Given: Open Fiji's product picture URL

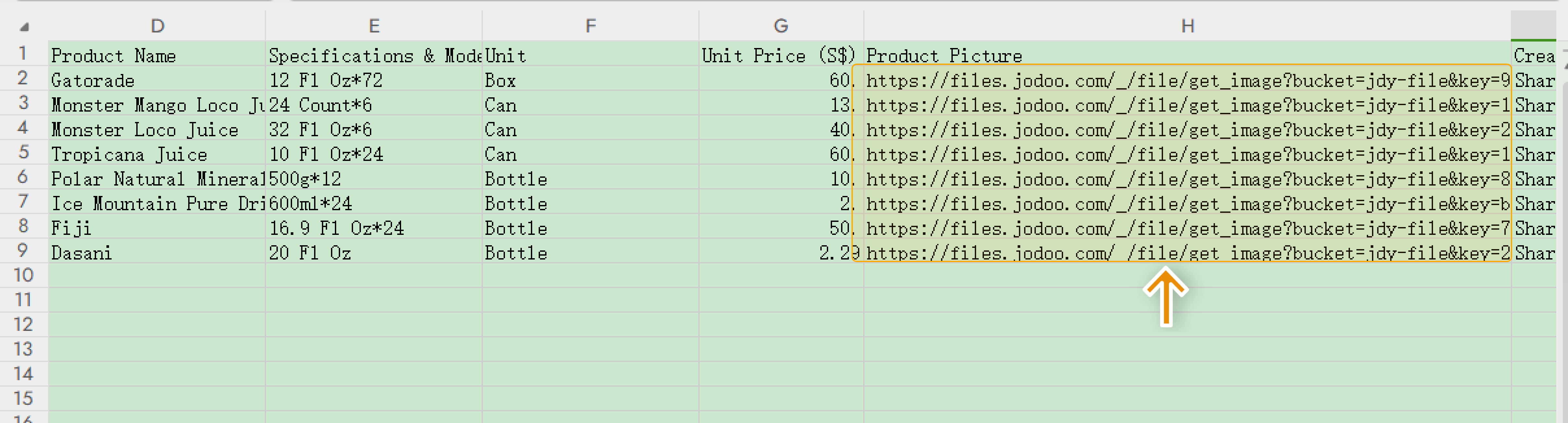Looking at the screenshot, I should tap(1187, 228).
